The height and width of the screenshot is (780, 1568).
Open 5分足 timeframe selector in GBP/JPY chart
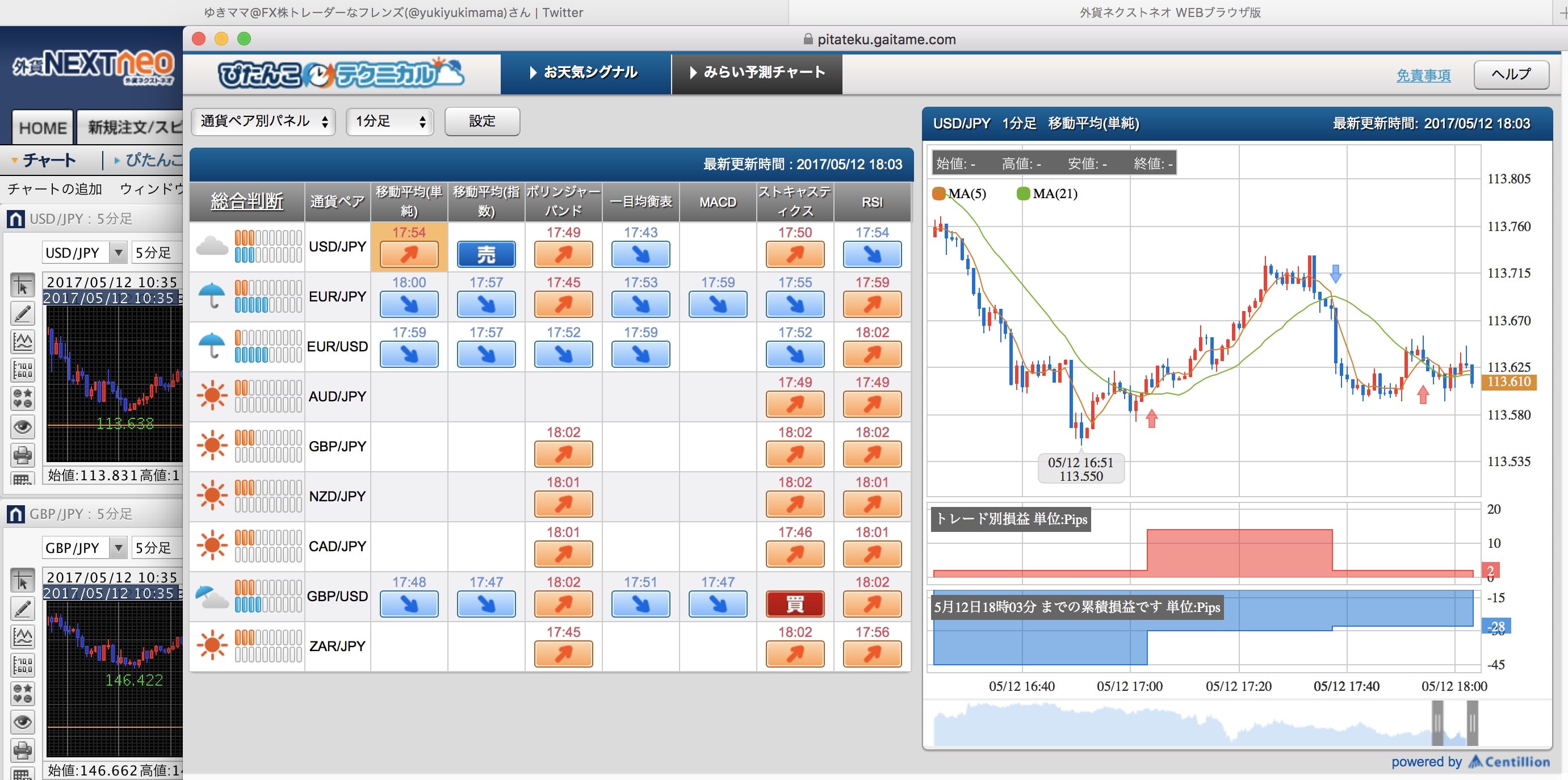click(x=157, y=547)
